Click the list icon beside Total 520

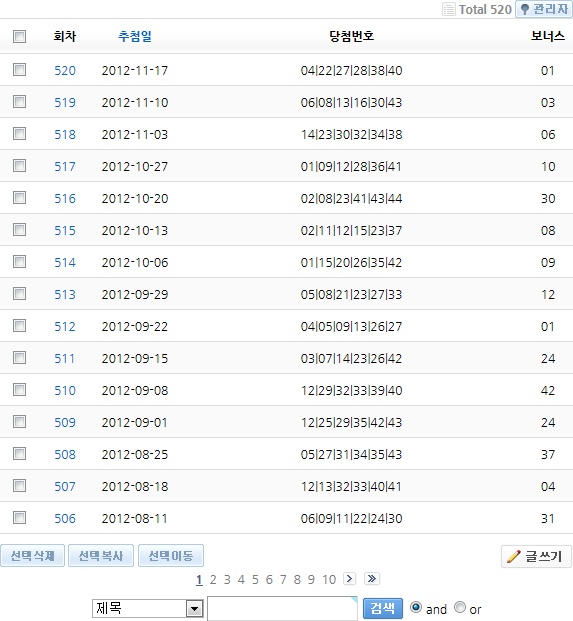(x=449, y=9)
